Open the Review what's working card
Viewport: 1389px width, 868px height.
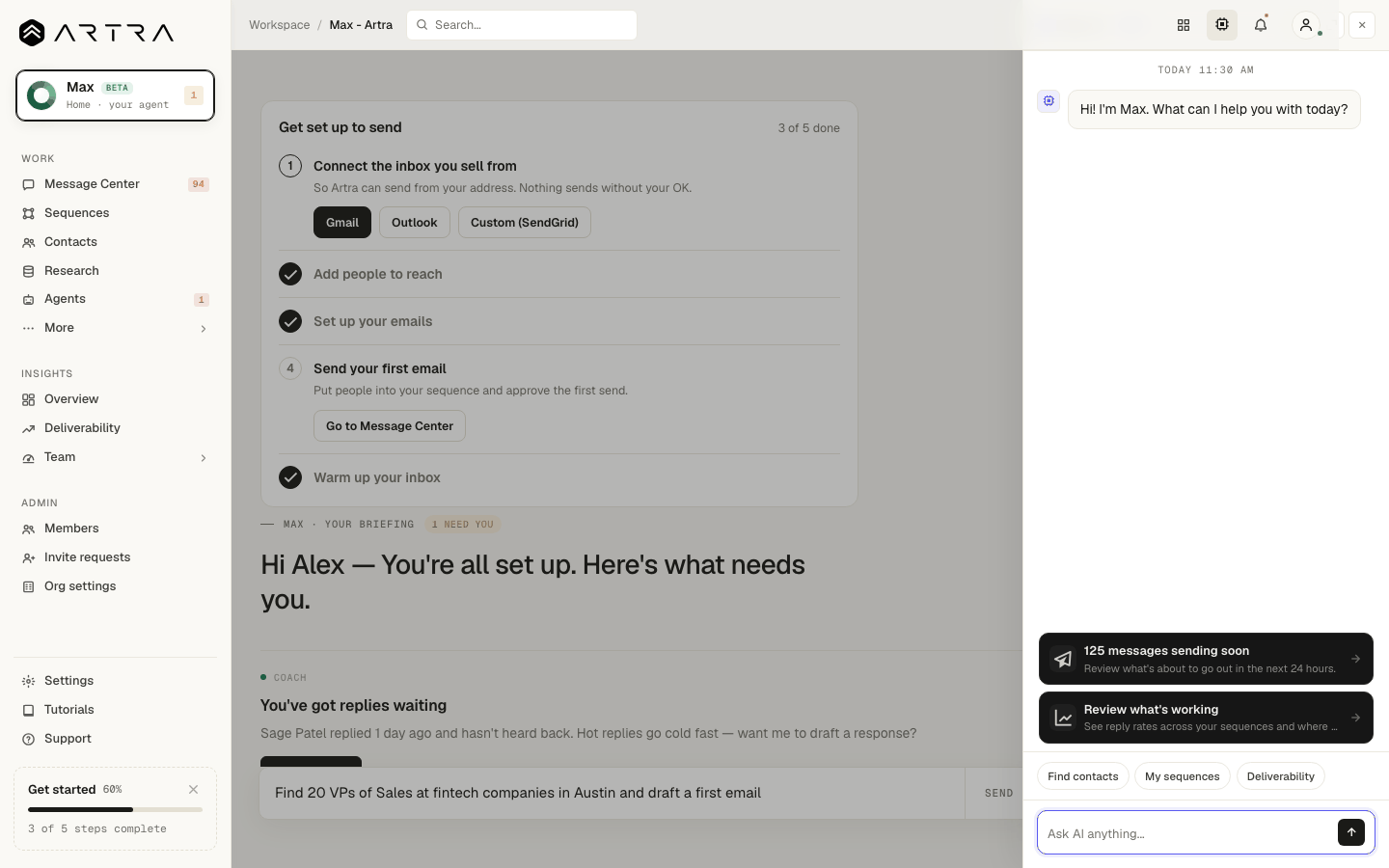[x=1206, y=718]
